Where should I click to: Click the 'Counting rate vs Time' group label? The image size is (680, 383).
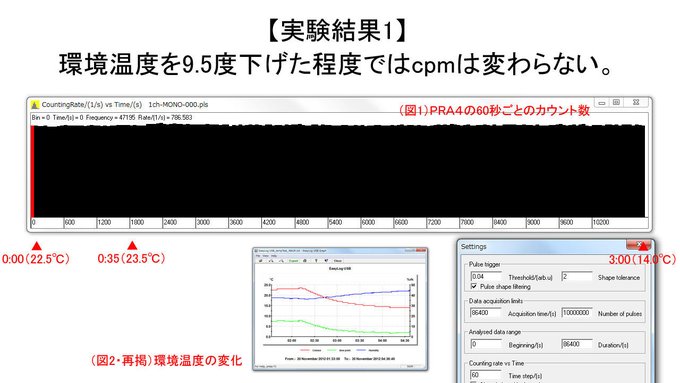(496, 363)
